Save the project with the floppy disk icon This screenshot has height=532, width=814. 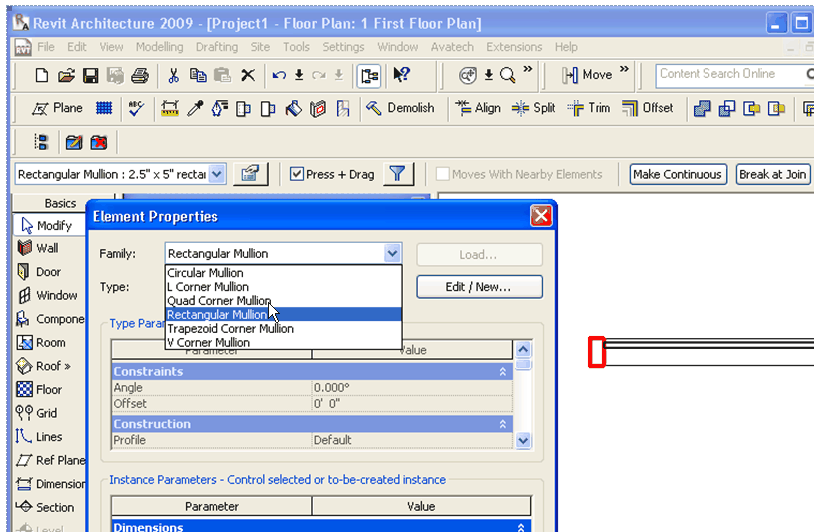(91, 76)
